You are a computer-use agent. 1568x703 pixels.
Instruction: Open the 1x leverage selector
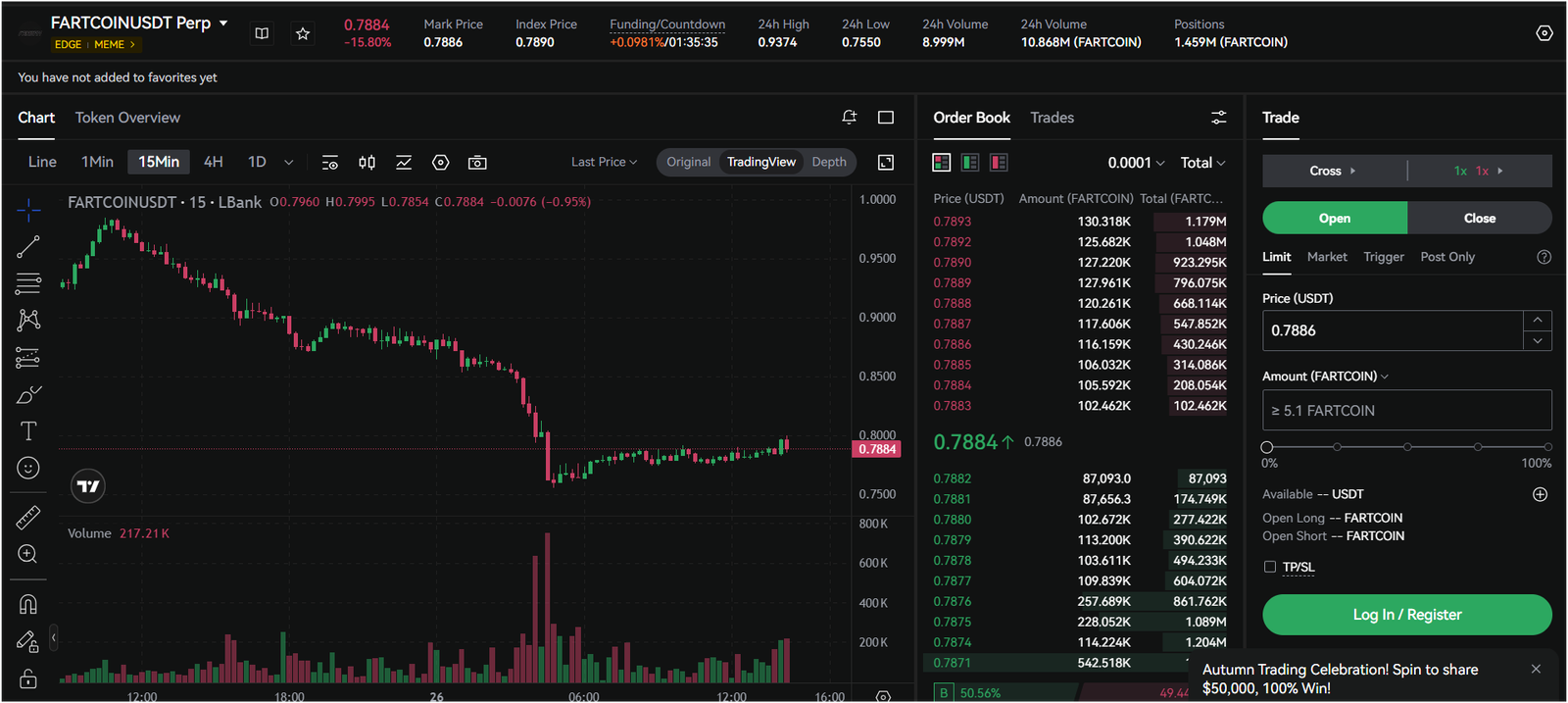pyautogui.click(x=1480, y=171)
